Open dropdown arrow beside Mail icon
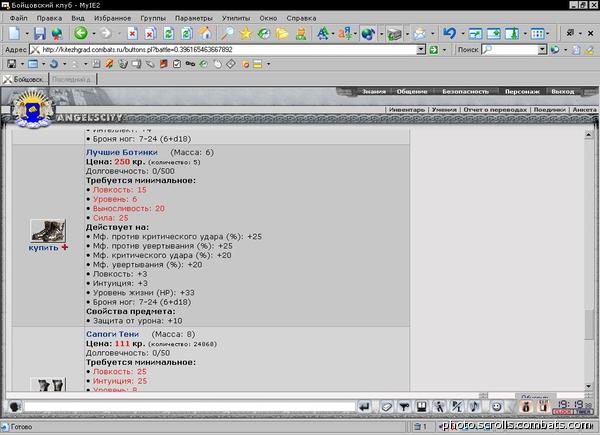This screenshot has height=435, width=600. tap(433, 34)
